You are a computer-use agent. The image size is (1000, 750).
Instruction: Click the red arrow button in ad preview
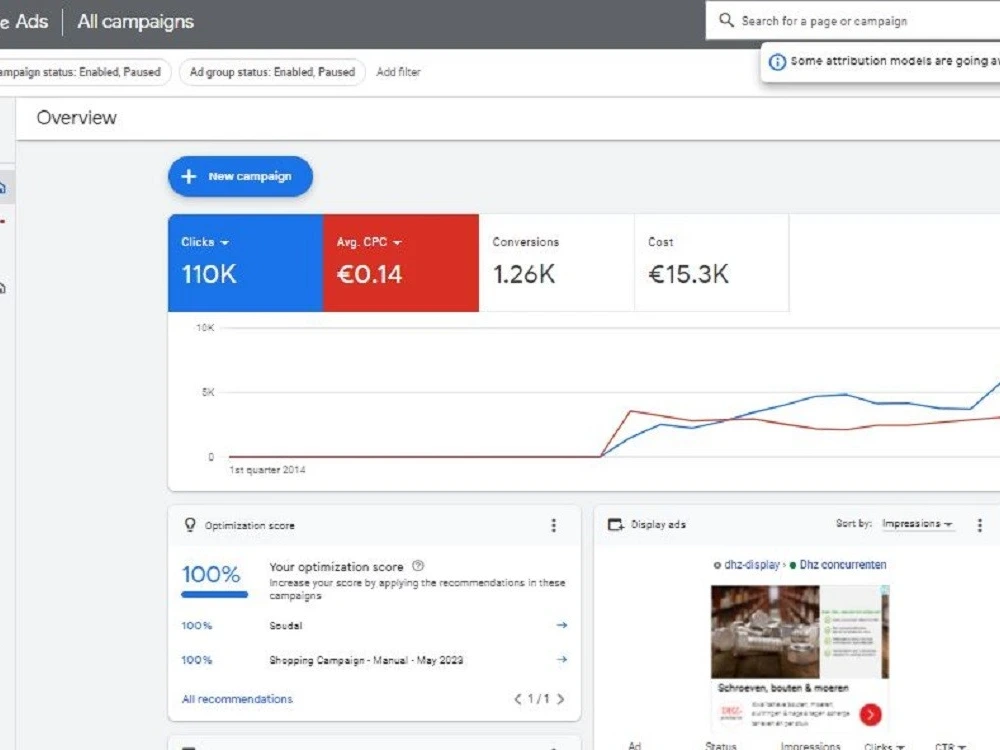[871, 715]
